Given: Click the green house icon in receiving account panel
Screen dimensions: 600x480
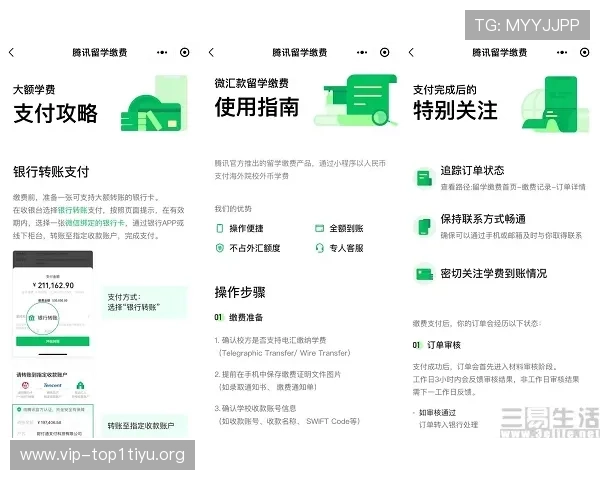Looking at the screenshot, I should [80, 385].
